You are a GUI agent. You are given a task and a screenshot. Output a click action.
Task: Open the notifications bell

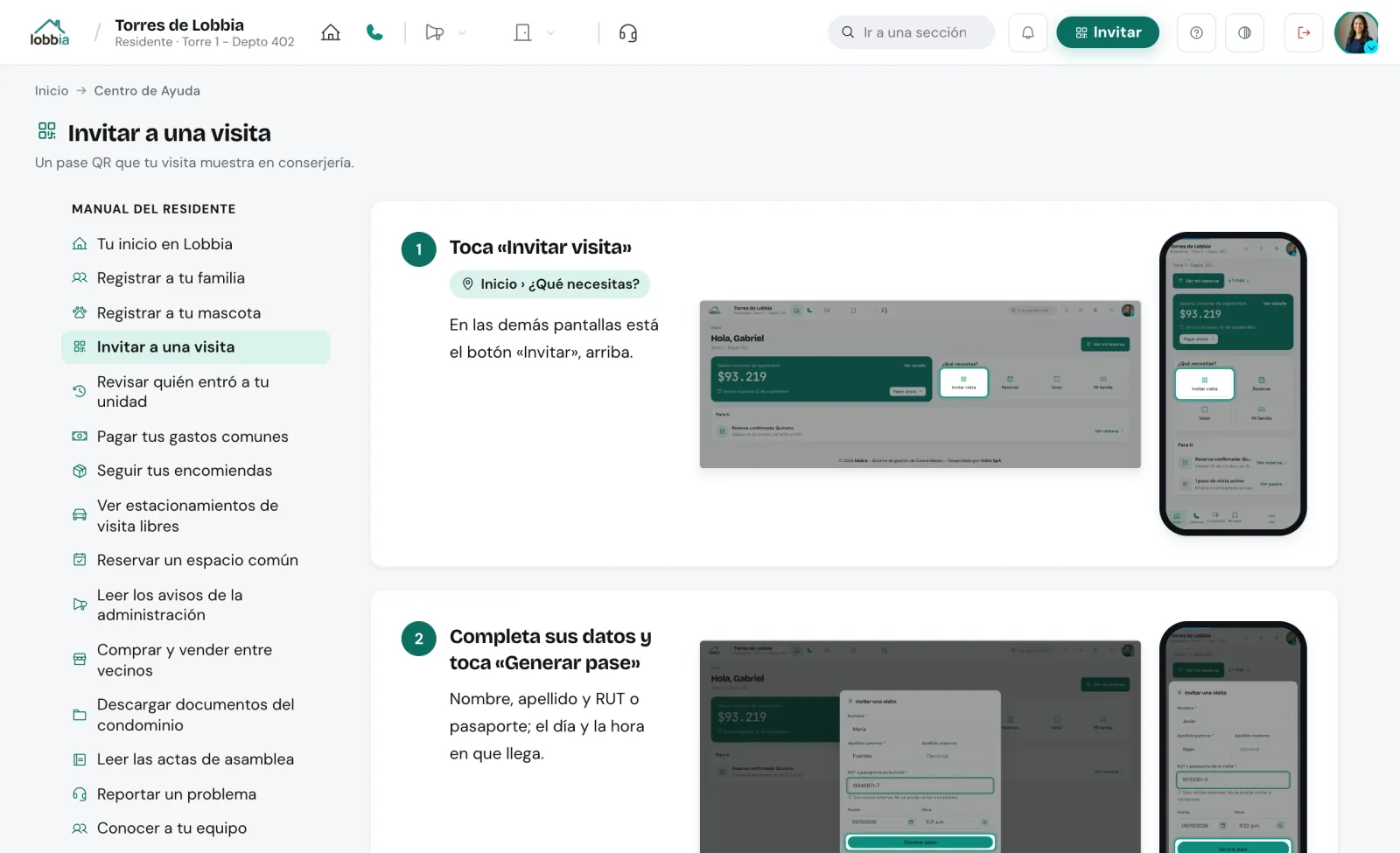1028,32
